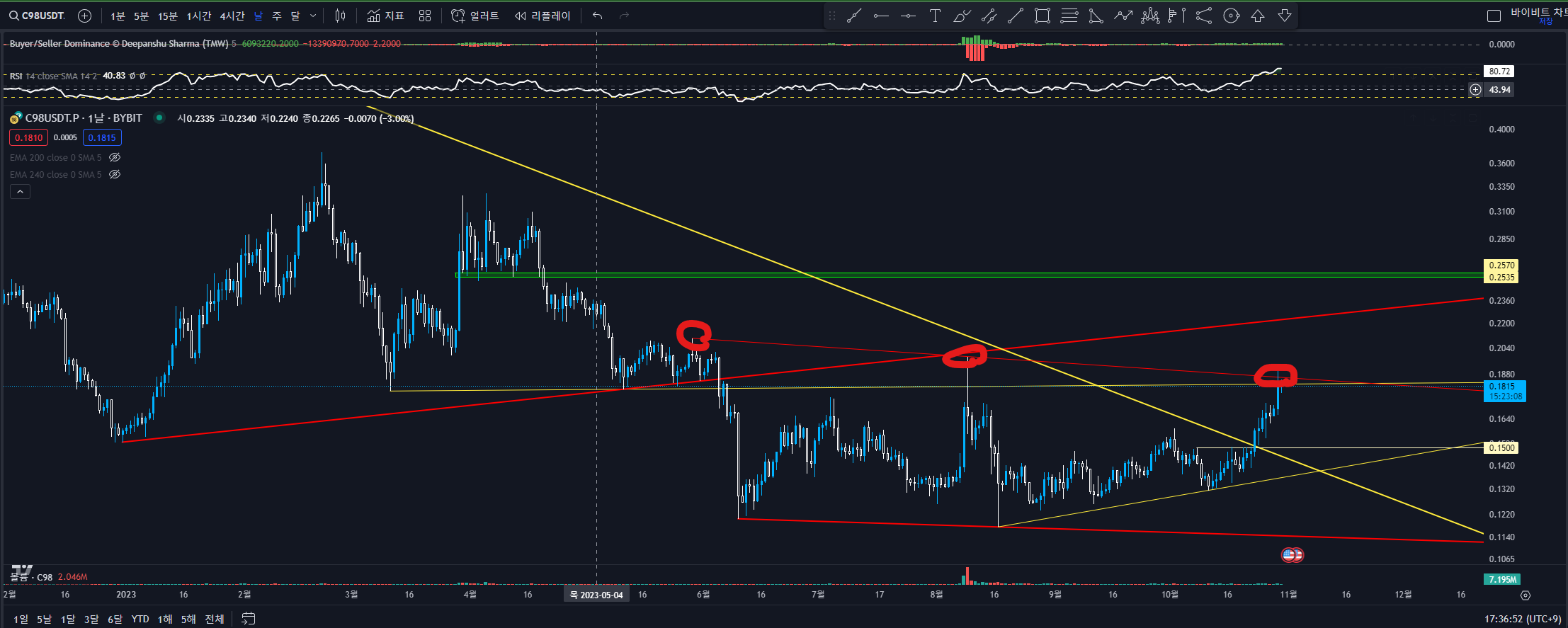Select the circle ellipse tool
The width and height of the screenshot is (1568, 628).
point(1231,16)
